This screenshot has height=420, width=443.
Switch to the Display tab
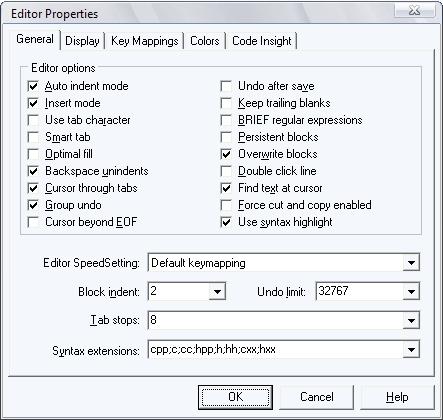[x=82, y=41]
